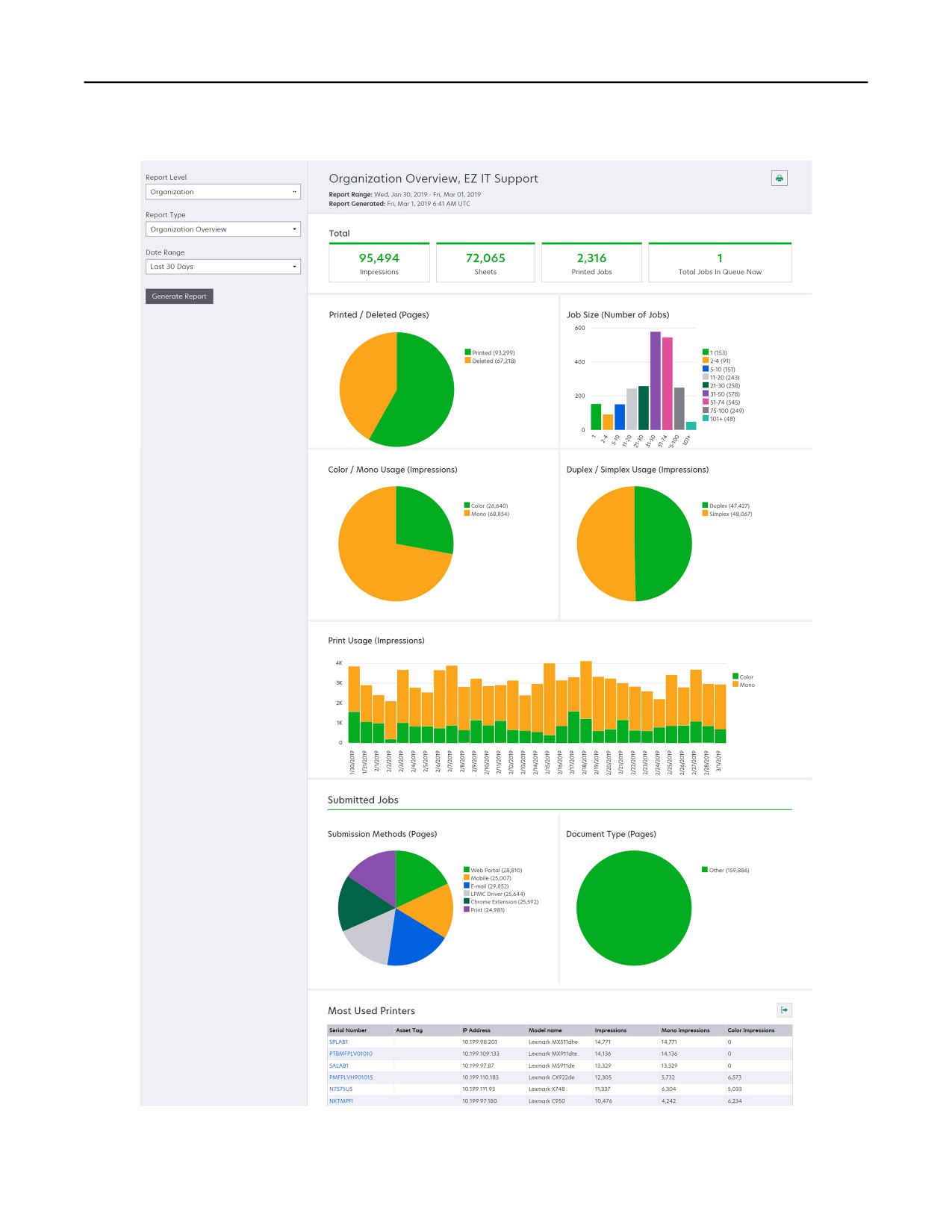Click the print report icon
This screenshot has height=1232, width=952.
[779, 178]
